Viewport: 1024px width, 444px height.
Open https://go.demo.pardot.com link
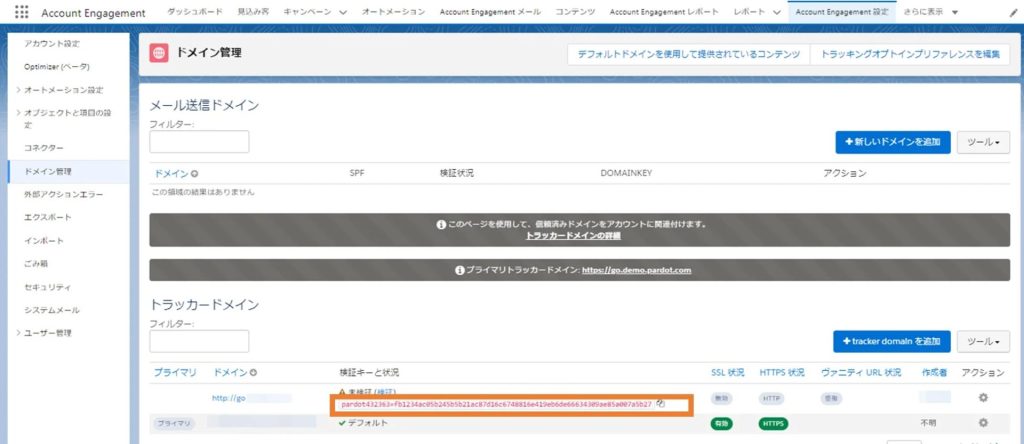(636, 270)
